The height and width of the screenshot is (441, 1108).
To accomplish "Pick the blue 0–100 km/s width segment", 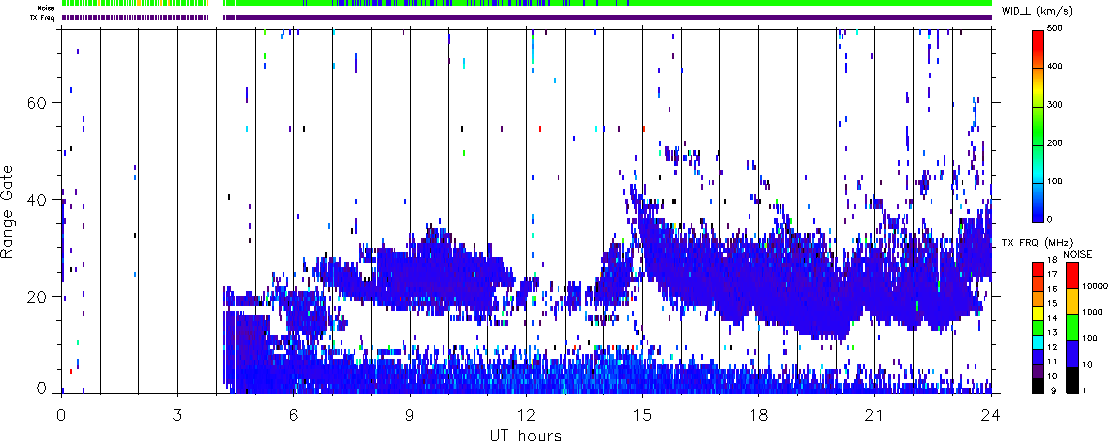I will (1039, 204).
